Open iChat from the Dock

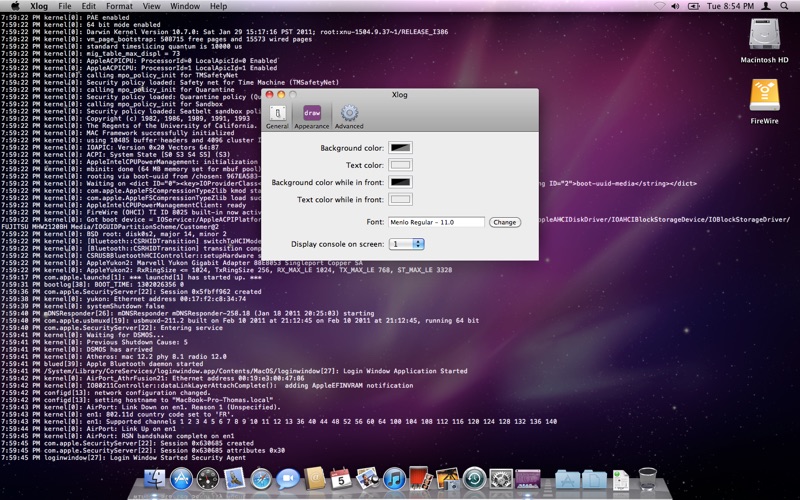[288, 479]
